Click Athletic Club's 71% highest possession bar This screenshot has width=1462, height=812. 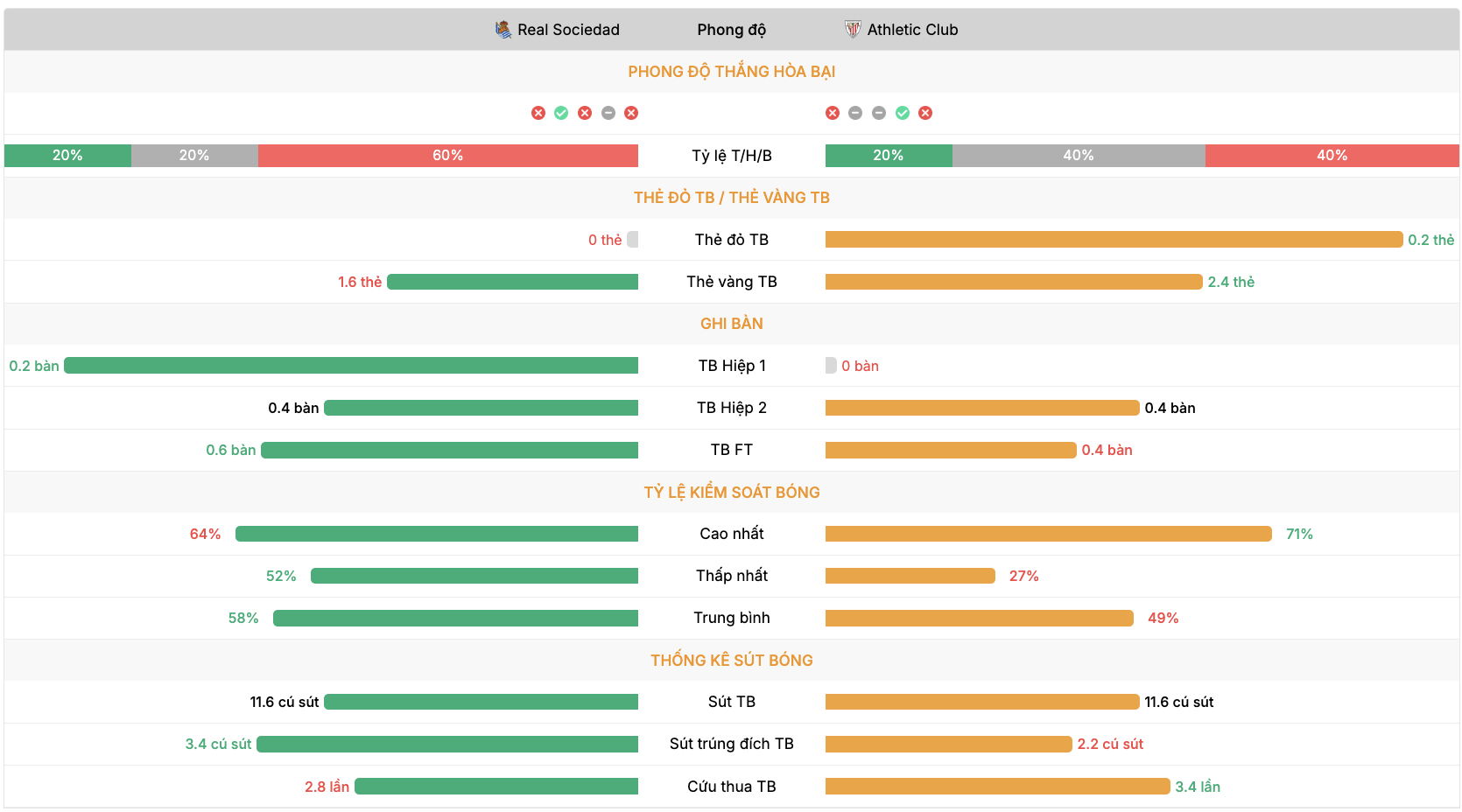point(1048,534)
